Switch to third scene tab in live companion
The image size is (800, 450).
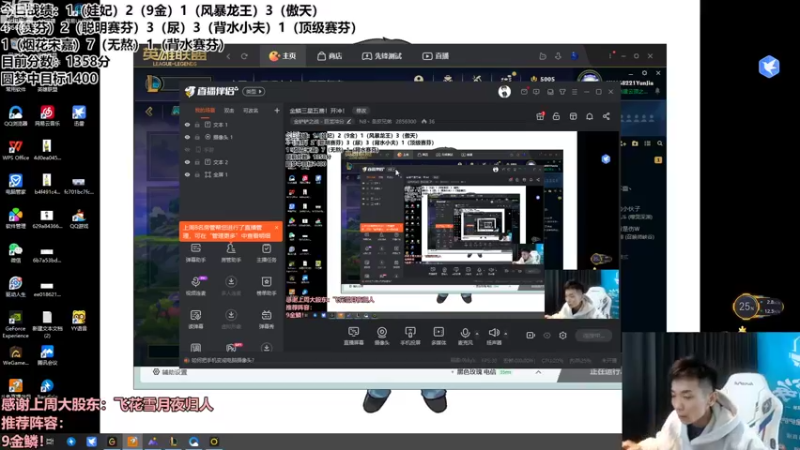(251, 110)
